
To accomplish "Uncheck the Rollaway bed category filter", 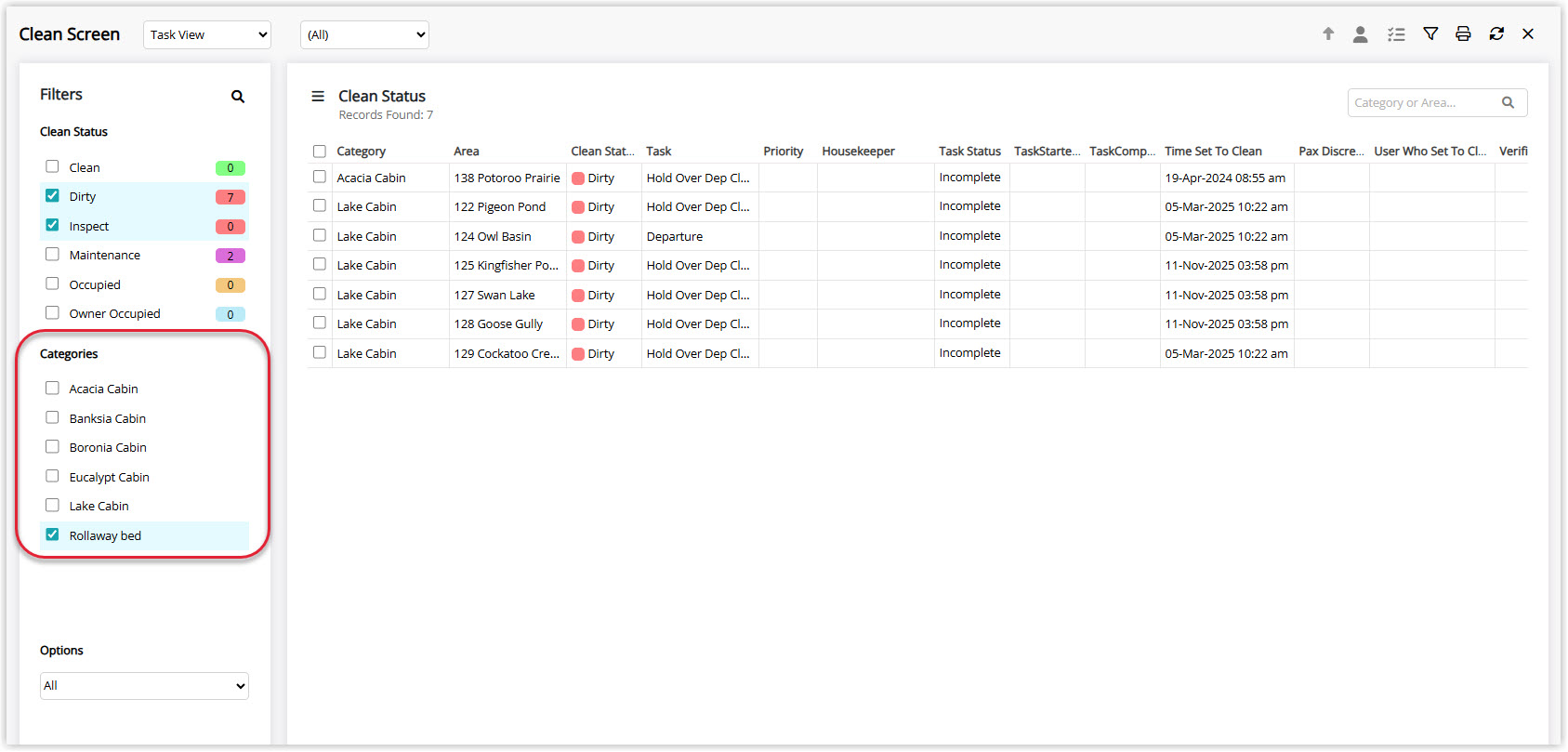I will [x=52, y=535].
